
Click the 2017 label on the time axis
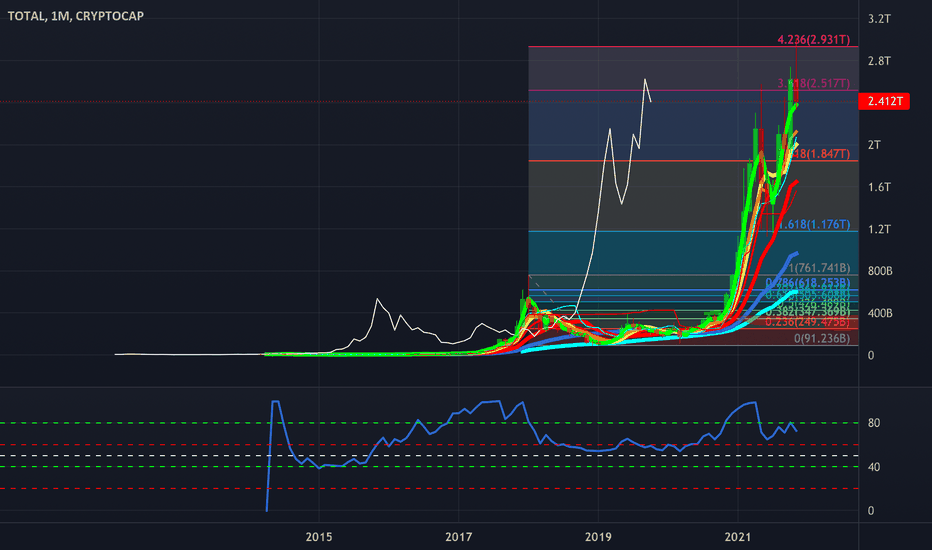pyautogui.click(x=459, y=537)
